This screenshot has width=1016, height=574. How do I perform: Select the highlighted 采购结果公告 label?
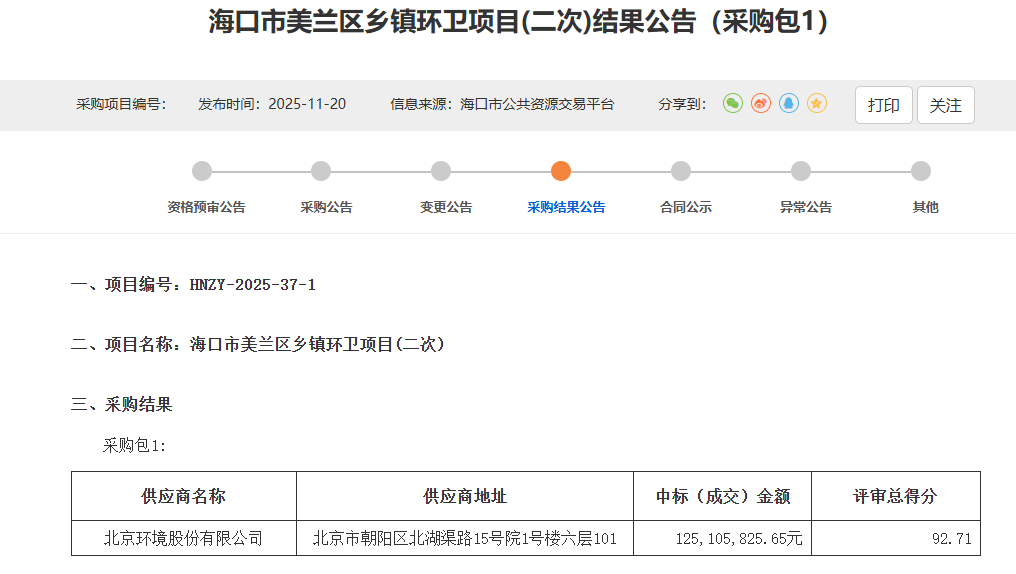point(566,208)
